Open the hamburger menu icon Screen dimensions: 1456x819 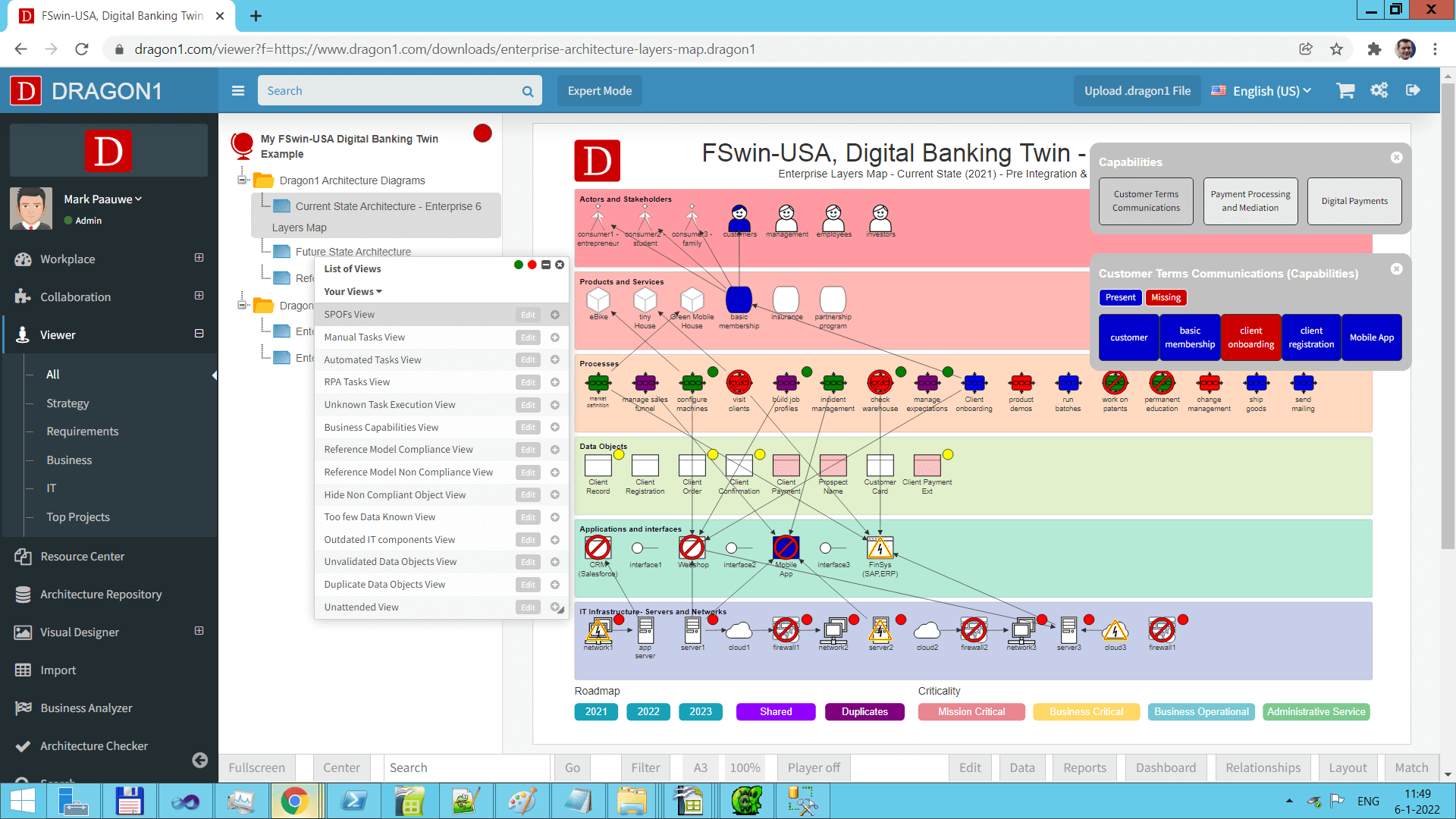(238, 91)
